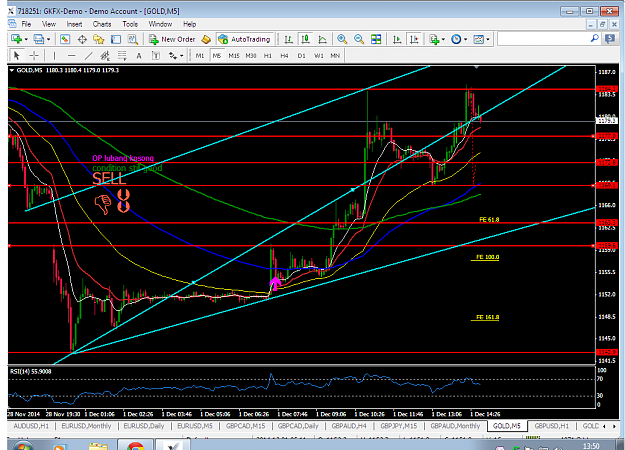This screenshot has height=450, width=625.
Task: Set timeframe to H4
Action: (284, 56)
